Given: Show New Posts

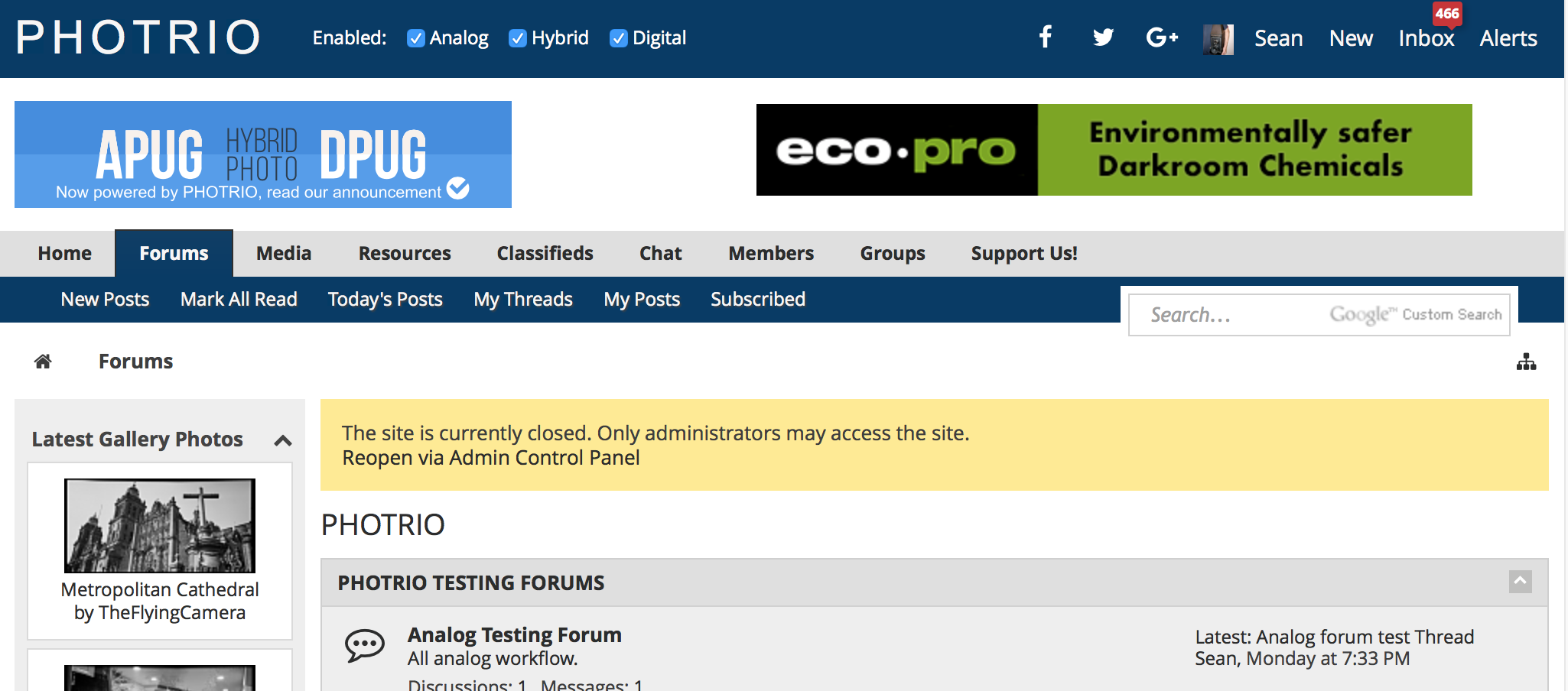Looking at the screenshot, I should (x=105, y=299).
